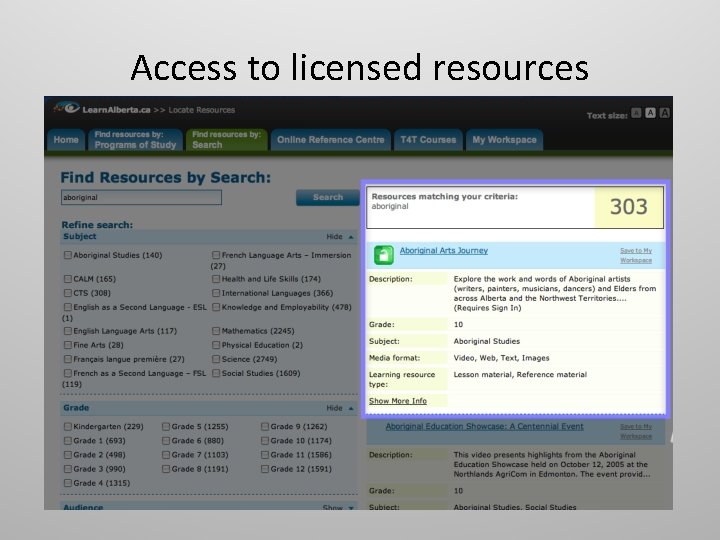Check Français langue première (27) box
Viewport: 720px width, 540px height.
(x=68, y=359)
